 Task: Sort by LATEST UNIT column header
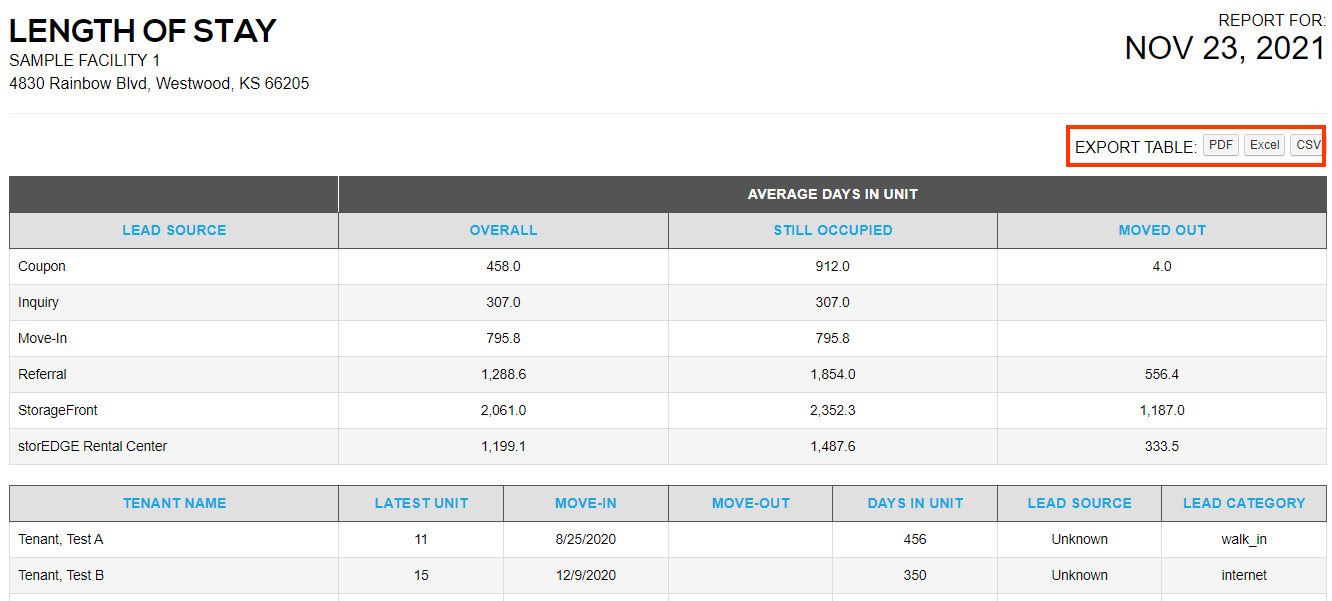tap(421, 503)
